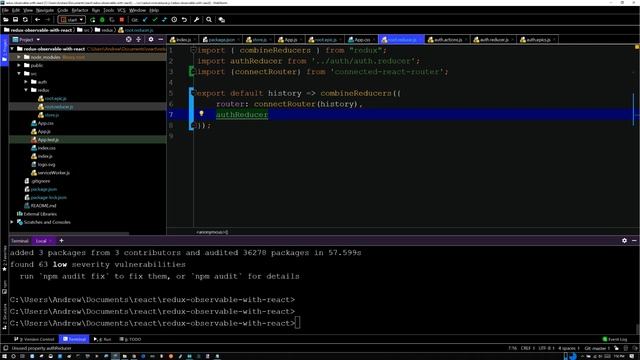Switch to the index.js editor tab

click(x=183, y=40)
